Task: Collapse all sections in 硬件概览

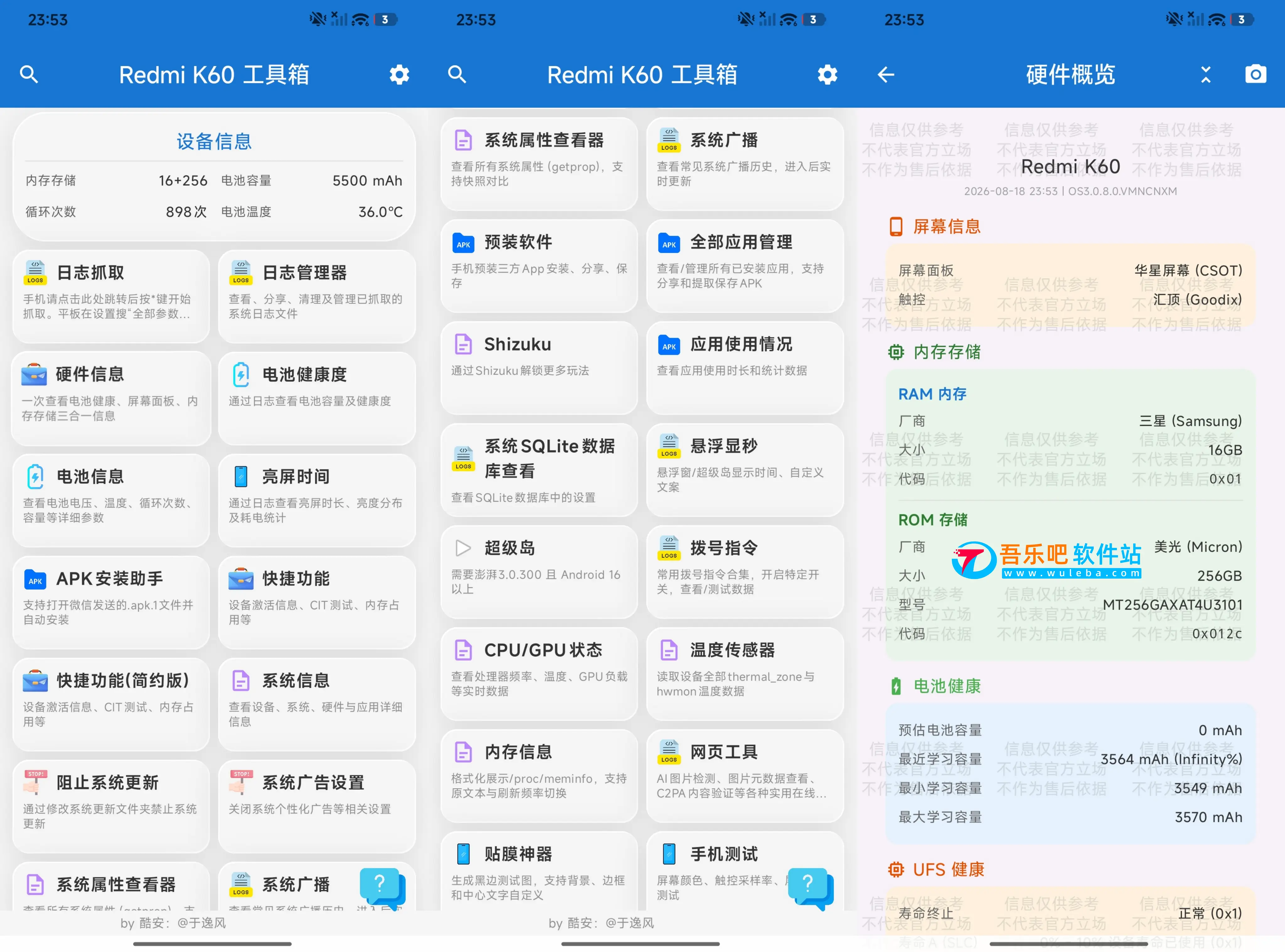Action: coord(1206,74)
